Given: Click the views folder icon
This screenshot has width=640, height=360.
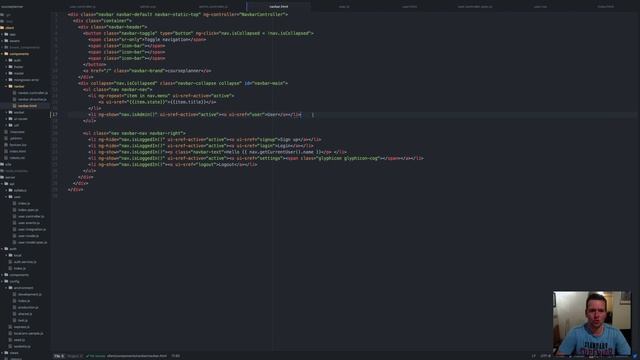Looking at the screenshot, I should tap(6, 353).
